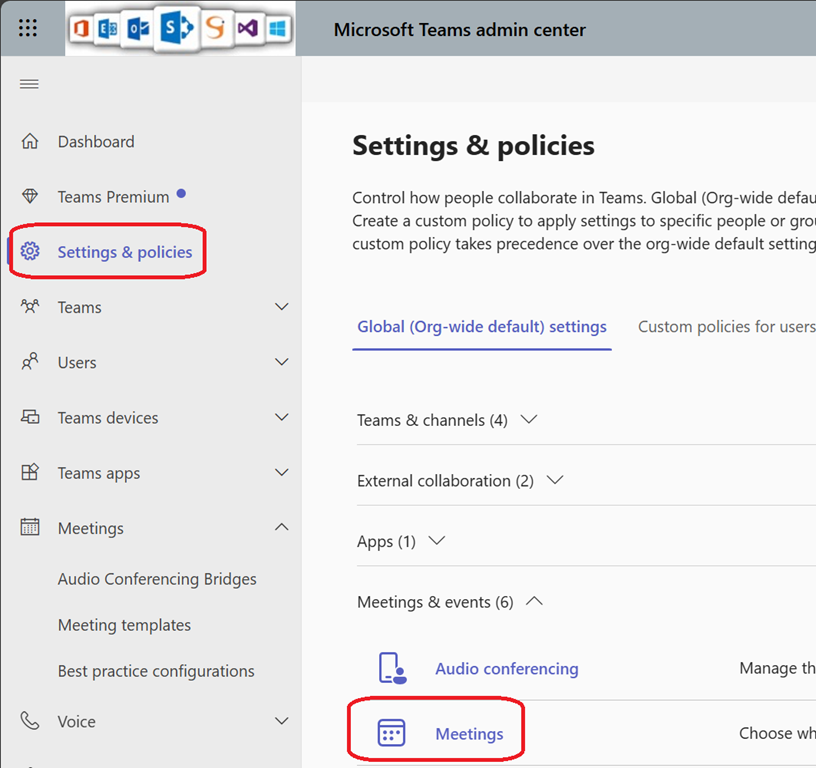Collapse the Meetings section in the sidebar

pyautogui.click(x=282, y=527)
